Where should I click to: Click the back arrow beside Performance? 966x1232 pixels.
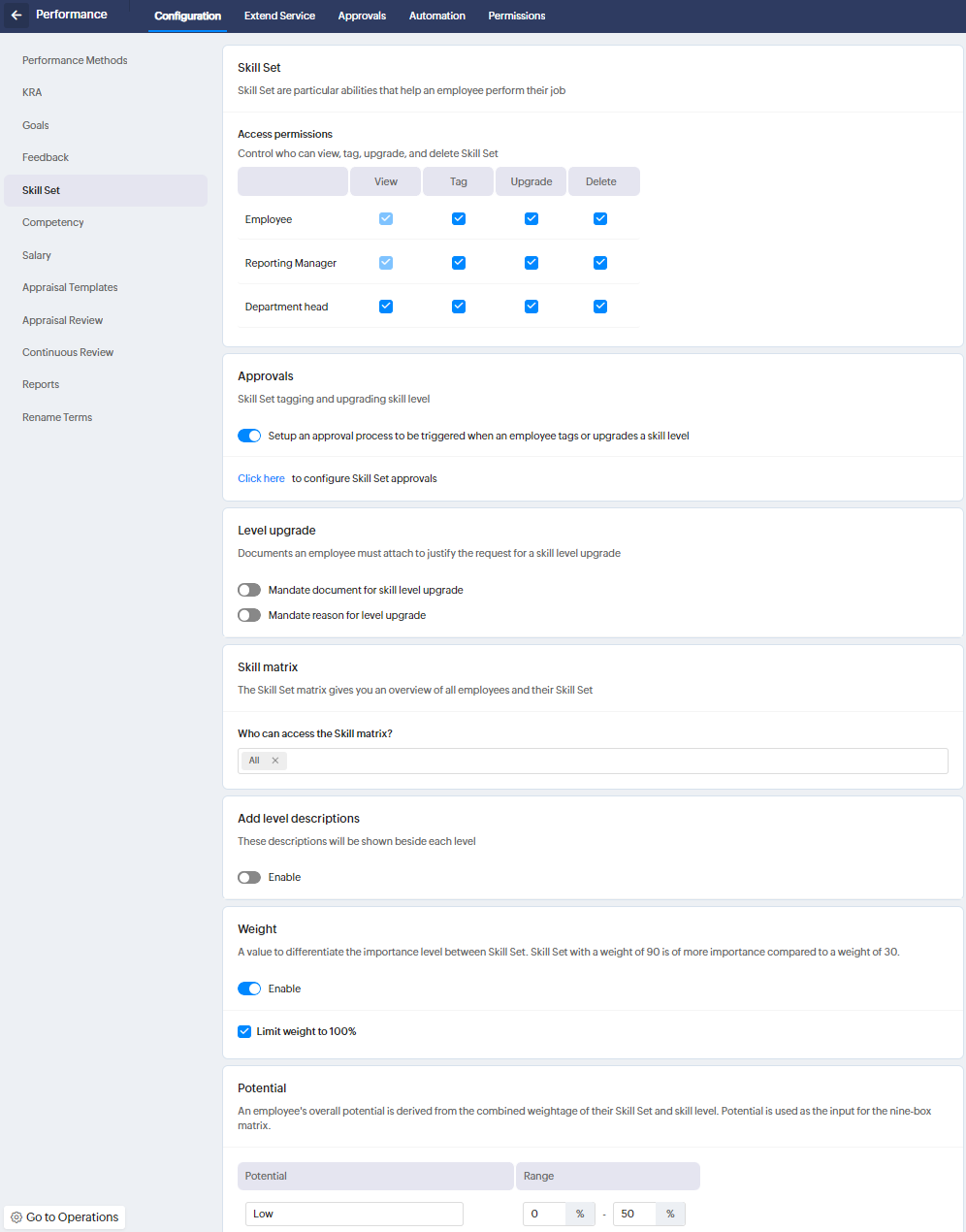[16, 16]
